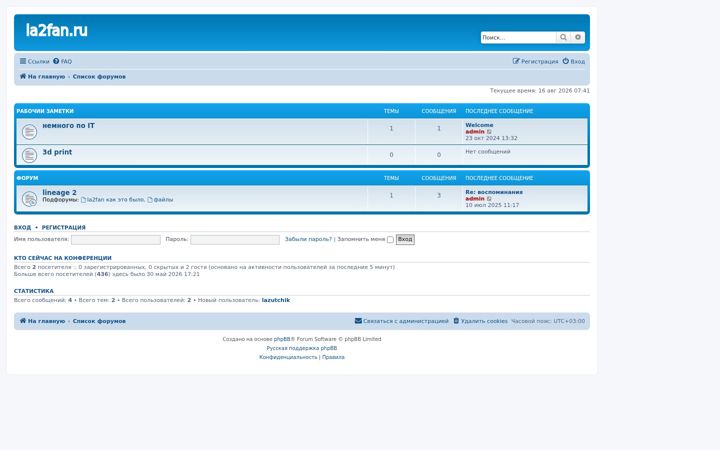Viewport: 720px width, 450px height.
Task: Open the lineage 2 forum
Action: coord(59,192)
